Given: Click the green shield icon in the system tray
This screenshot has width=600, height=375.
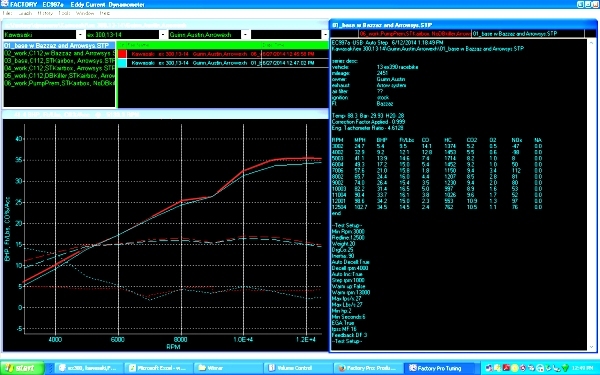Looking at the screenshot, I should tap(566, 368).
